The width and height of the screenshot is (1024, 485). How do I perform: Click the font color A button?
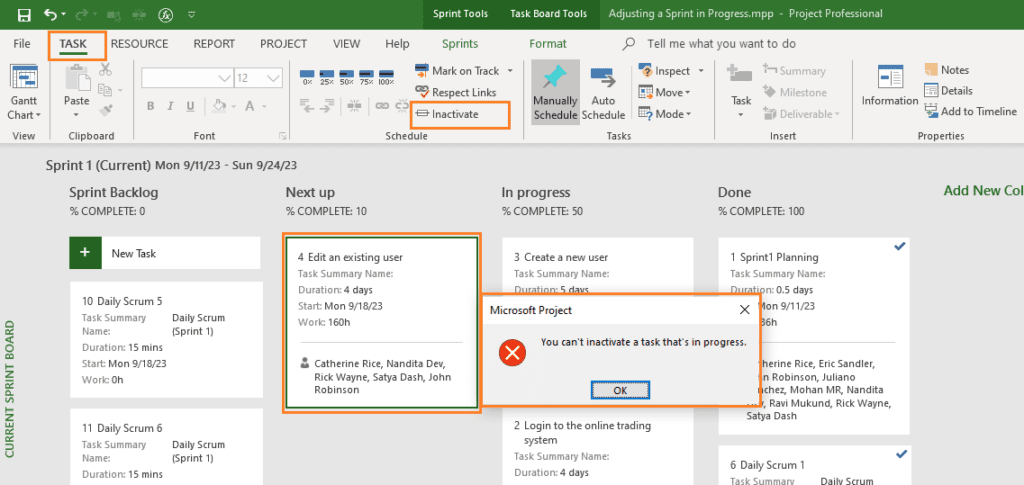[249, 106]
